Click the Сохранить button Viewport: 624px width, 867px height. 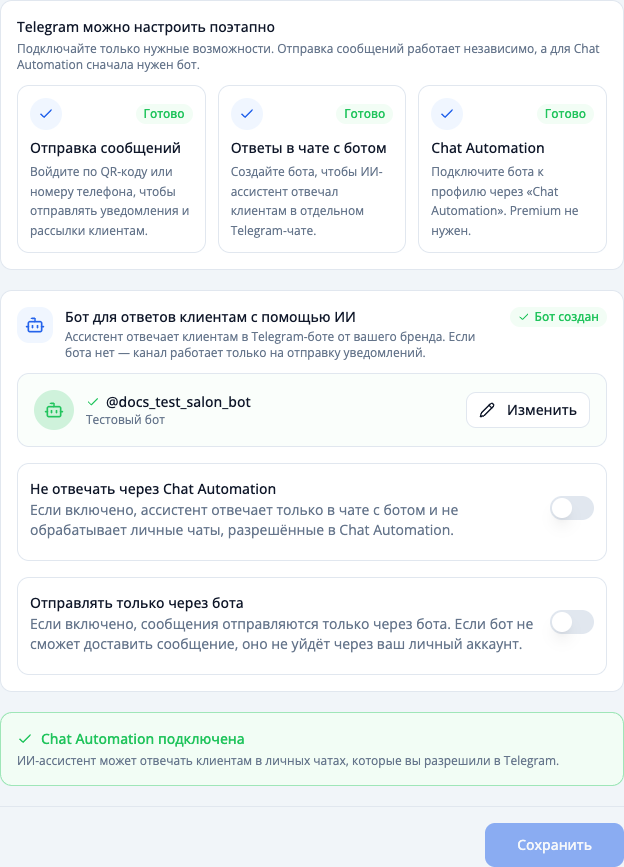tap(554, 845)
